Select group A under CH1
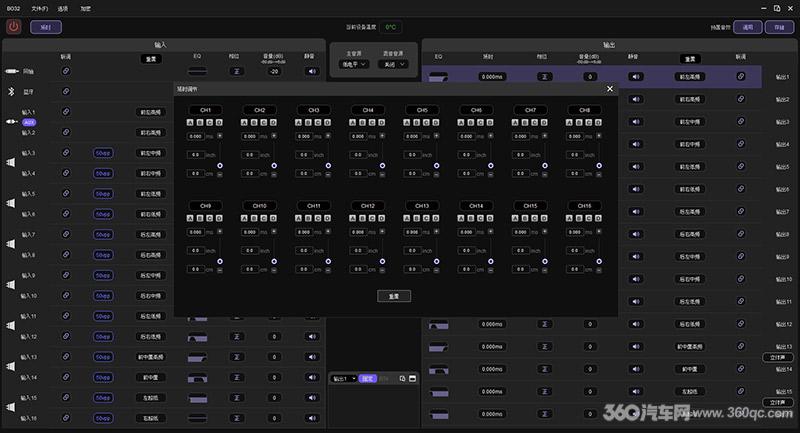 (x=190, y=122)
